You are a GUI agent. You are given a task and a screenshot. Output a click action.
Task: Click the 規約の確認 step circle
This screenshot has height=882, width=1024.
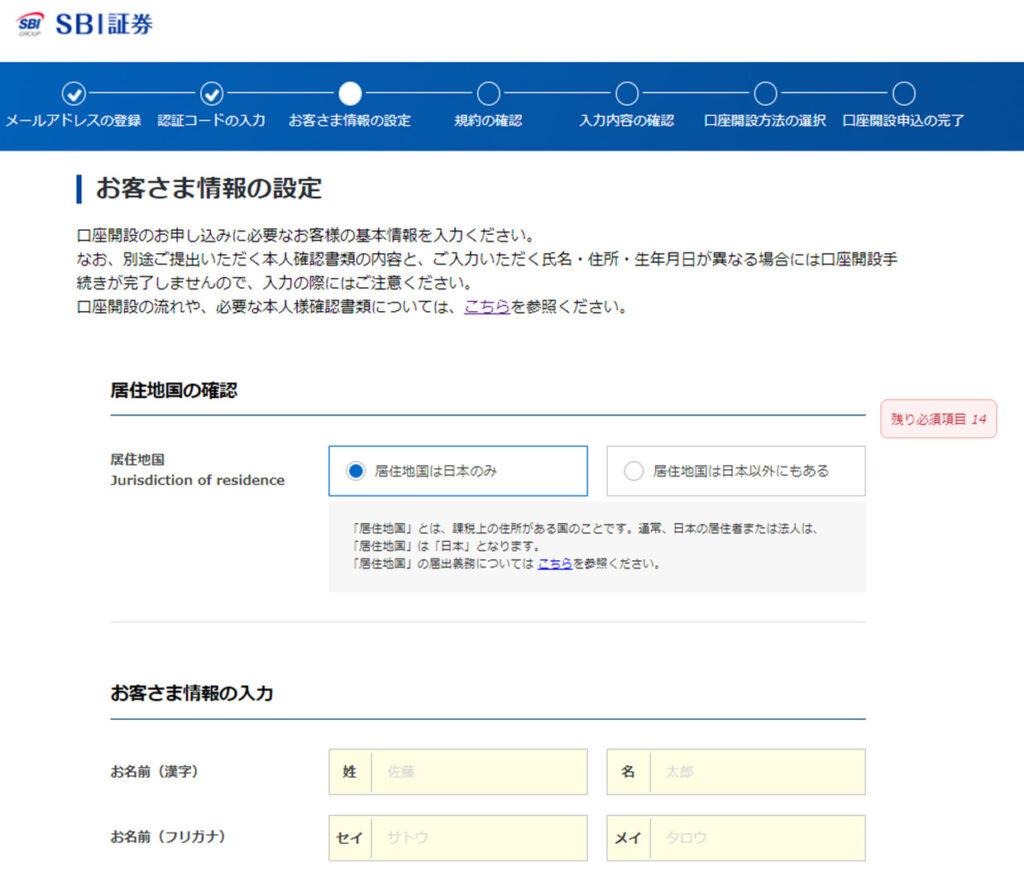click(x=488, y=94)
